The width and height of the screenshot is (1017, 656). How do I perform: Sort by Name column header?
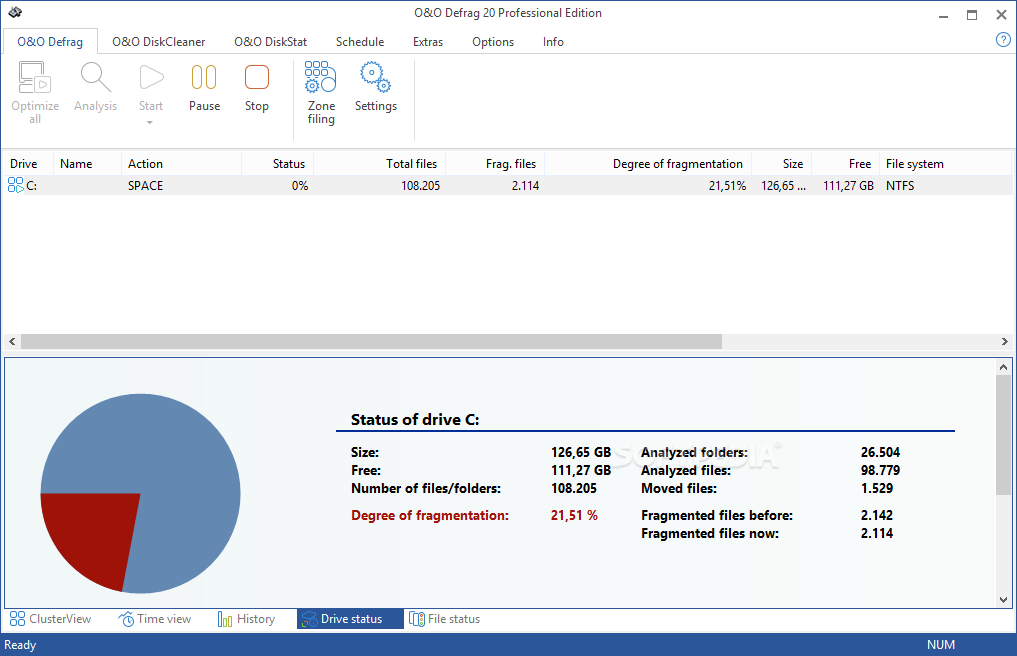click(x=88, y=164)
